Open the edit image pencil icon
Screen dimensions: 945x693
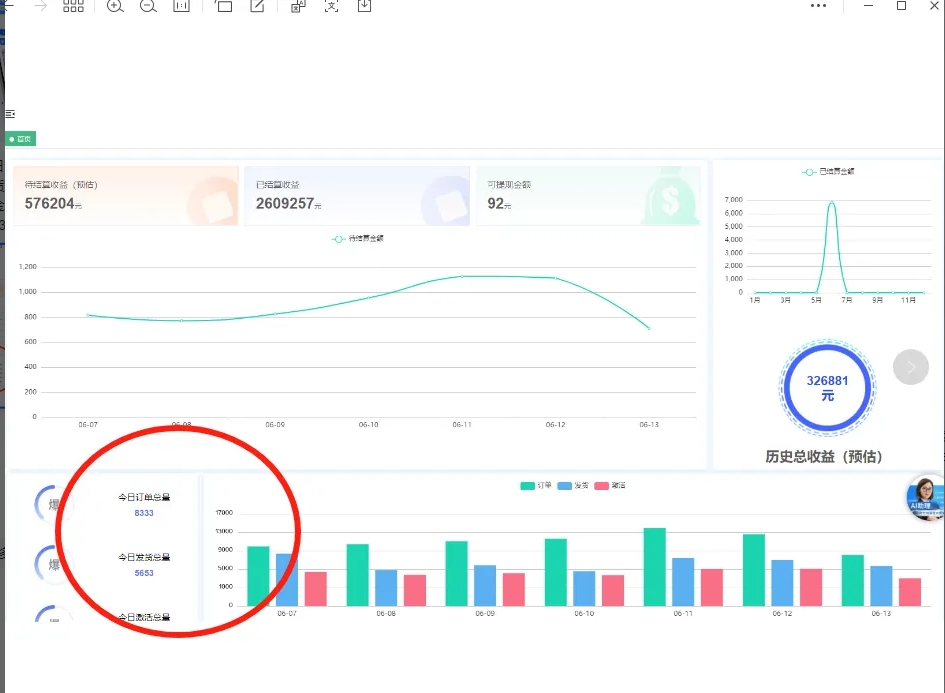[257, 6]
